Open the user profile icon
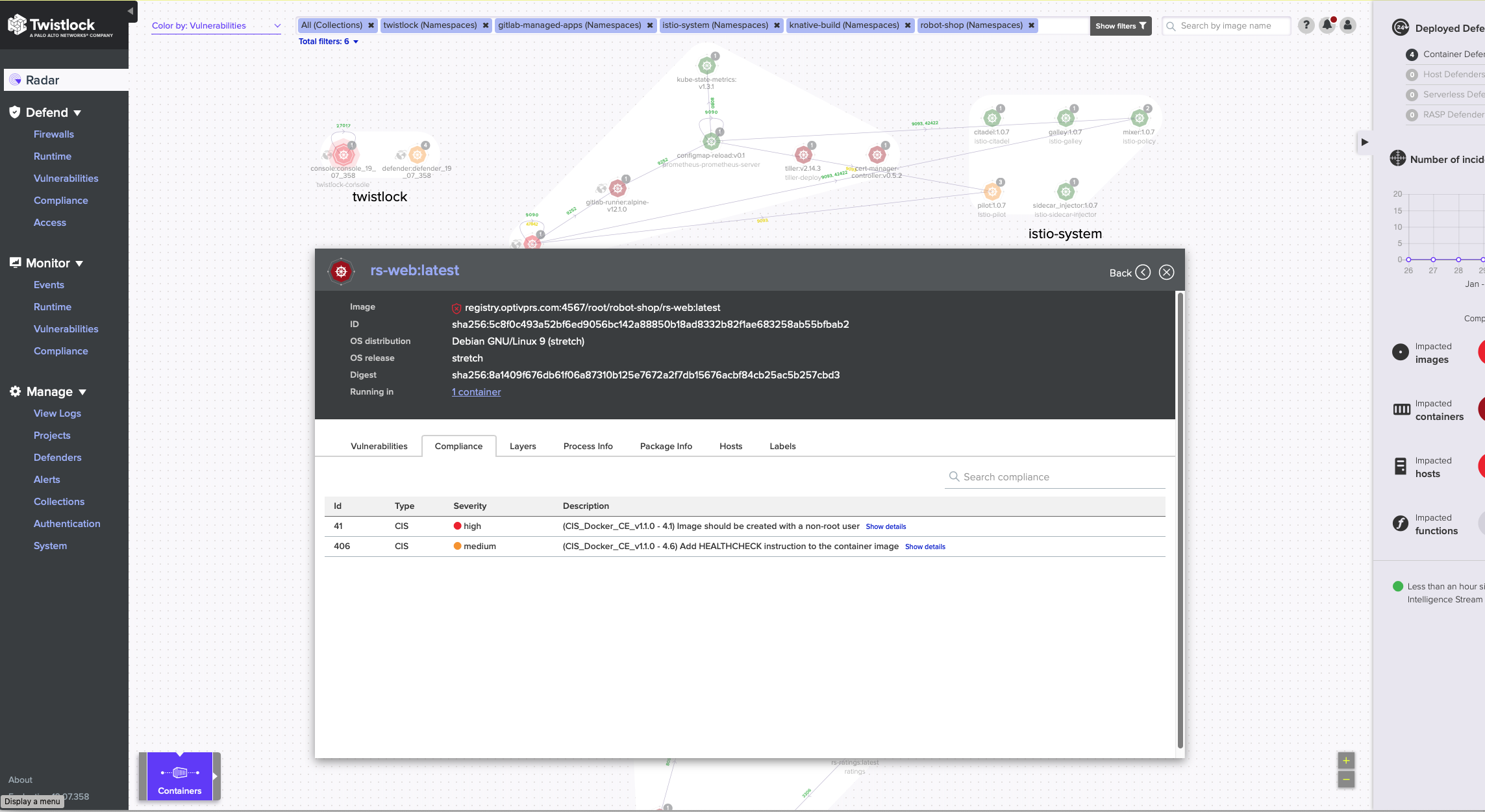 1348,25
